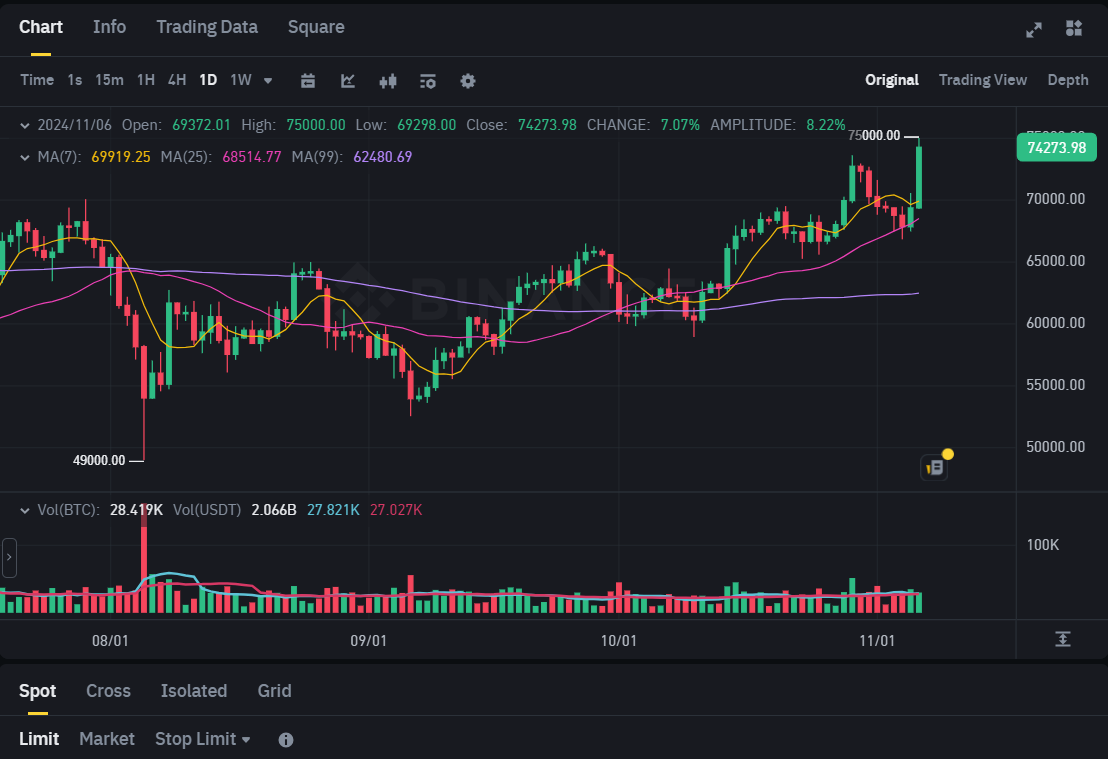
Task: Open the multi-chart grid layout icon
Action: [1074, 28]
